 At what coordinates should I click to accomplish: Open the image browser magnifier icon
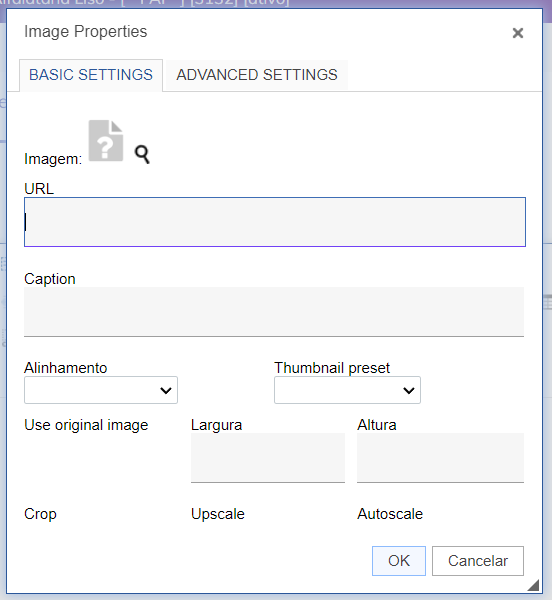click(142, 155)
